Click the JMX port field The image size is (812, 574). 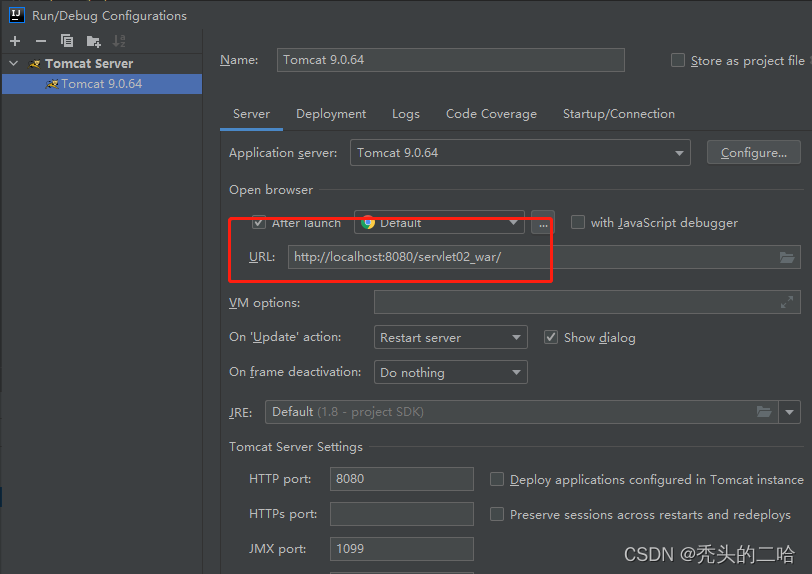click(401, 549)
